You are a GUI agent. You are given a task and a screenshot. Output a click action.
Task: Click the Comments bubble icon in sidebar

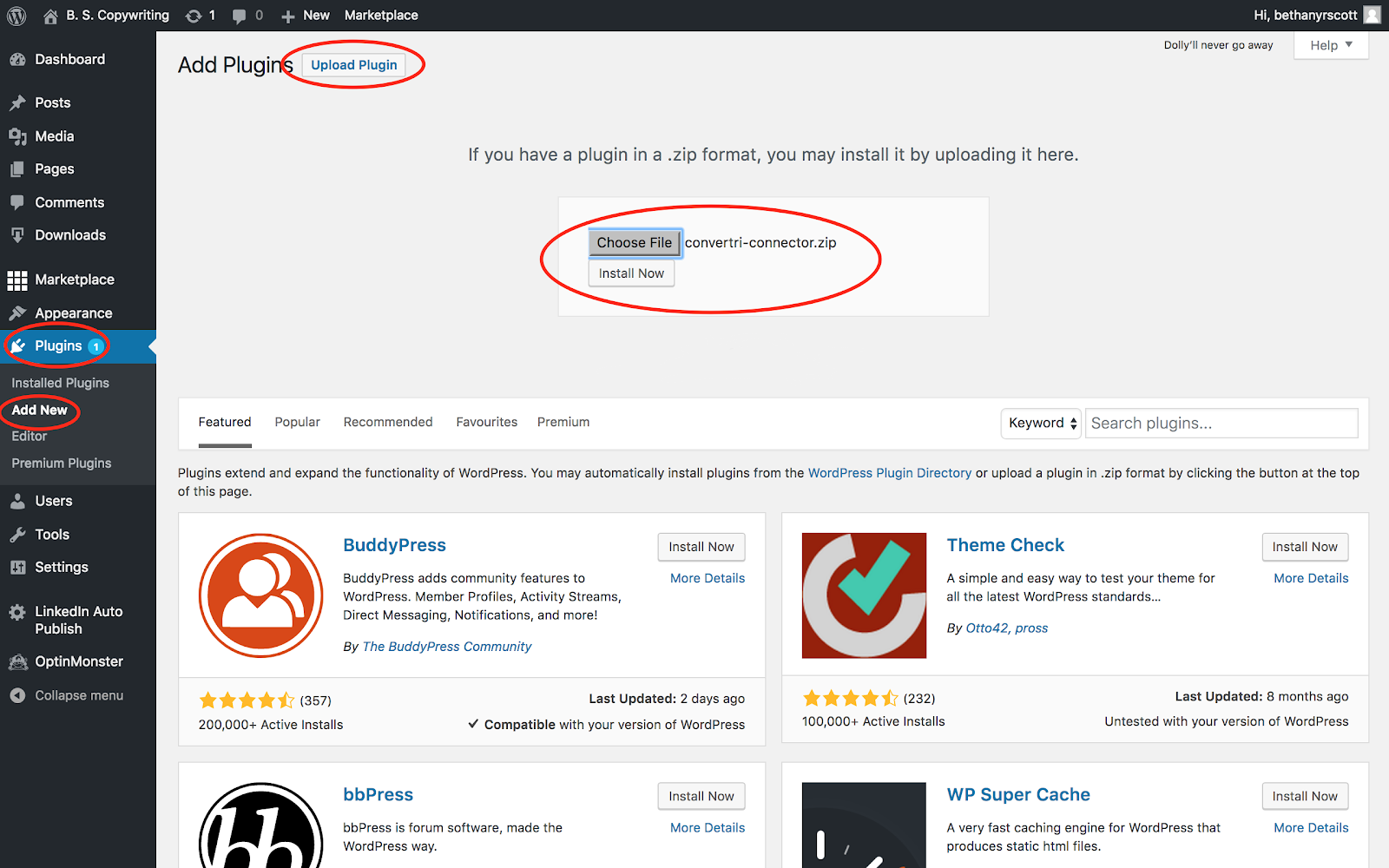[17, 202]
